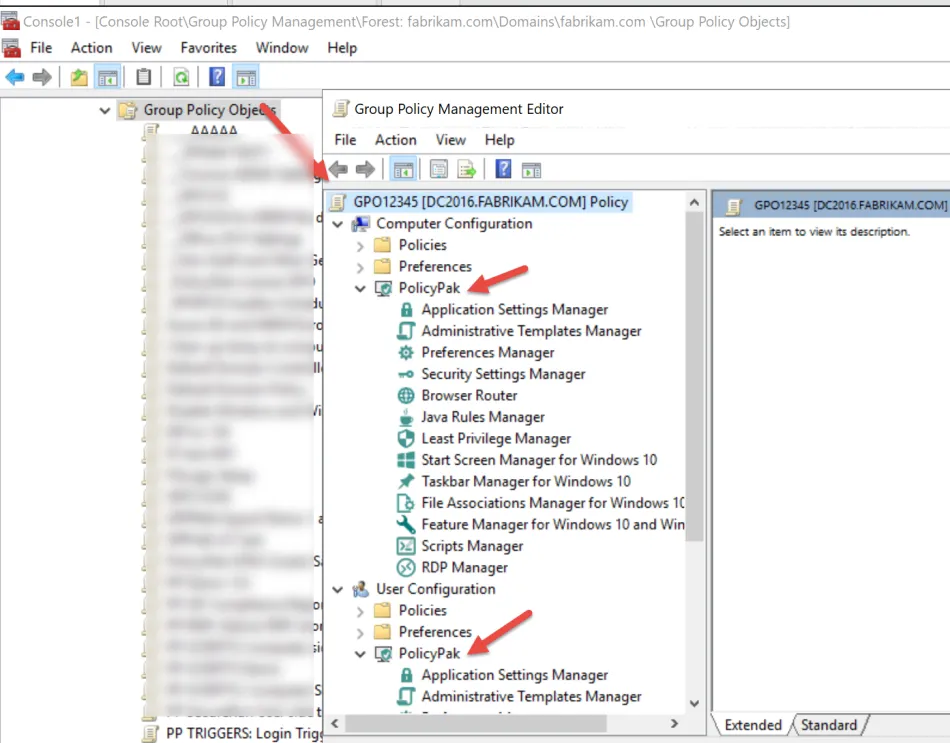Image resolution: width=950 pixels, height=743 pixels.
Task: Collapse the Computer Configuration node
Action: click(338, 224)
